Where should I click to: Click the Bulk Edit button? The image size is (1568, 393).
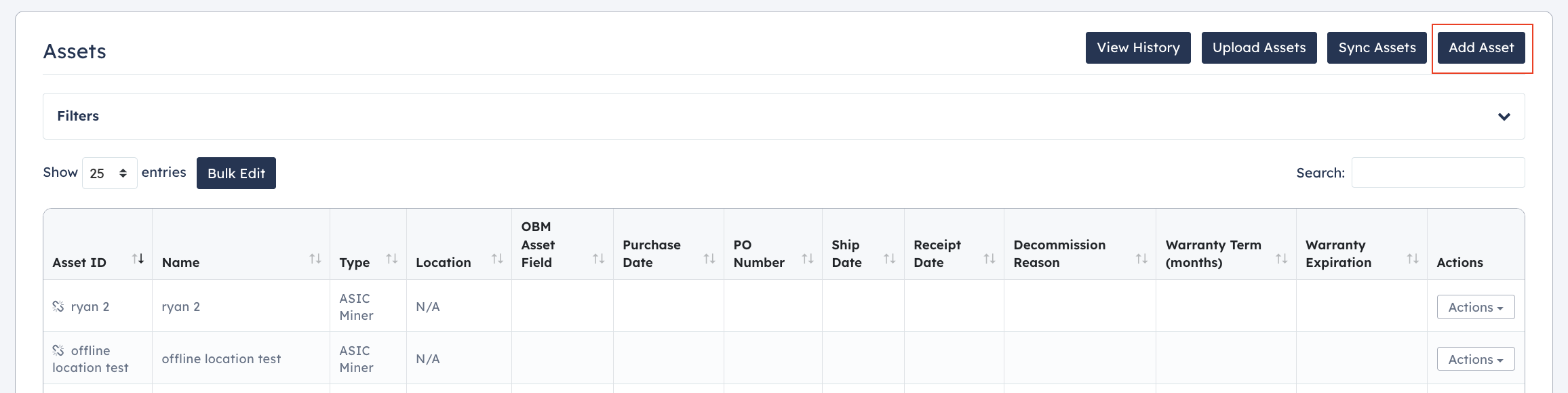click(x=236, y=173)
